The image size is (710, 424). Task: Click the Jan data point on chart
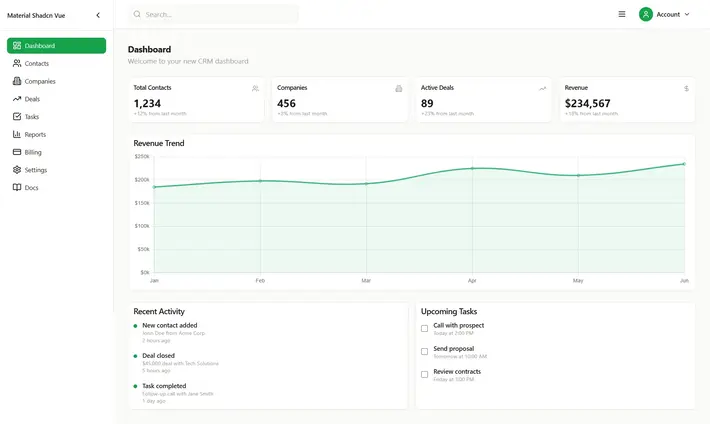pyautogui.click(x=154, y=187)
